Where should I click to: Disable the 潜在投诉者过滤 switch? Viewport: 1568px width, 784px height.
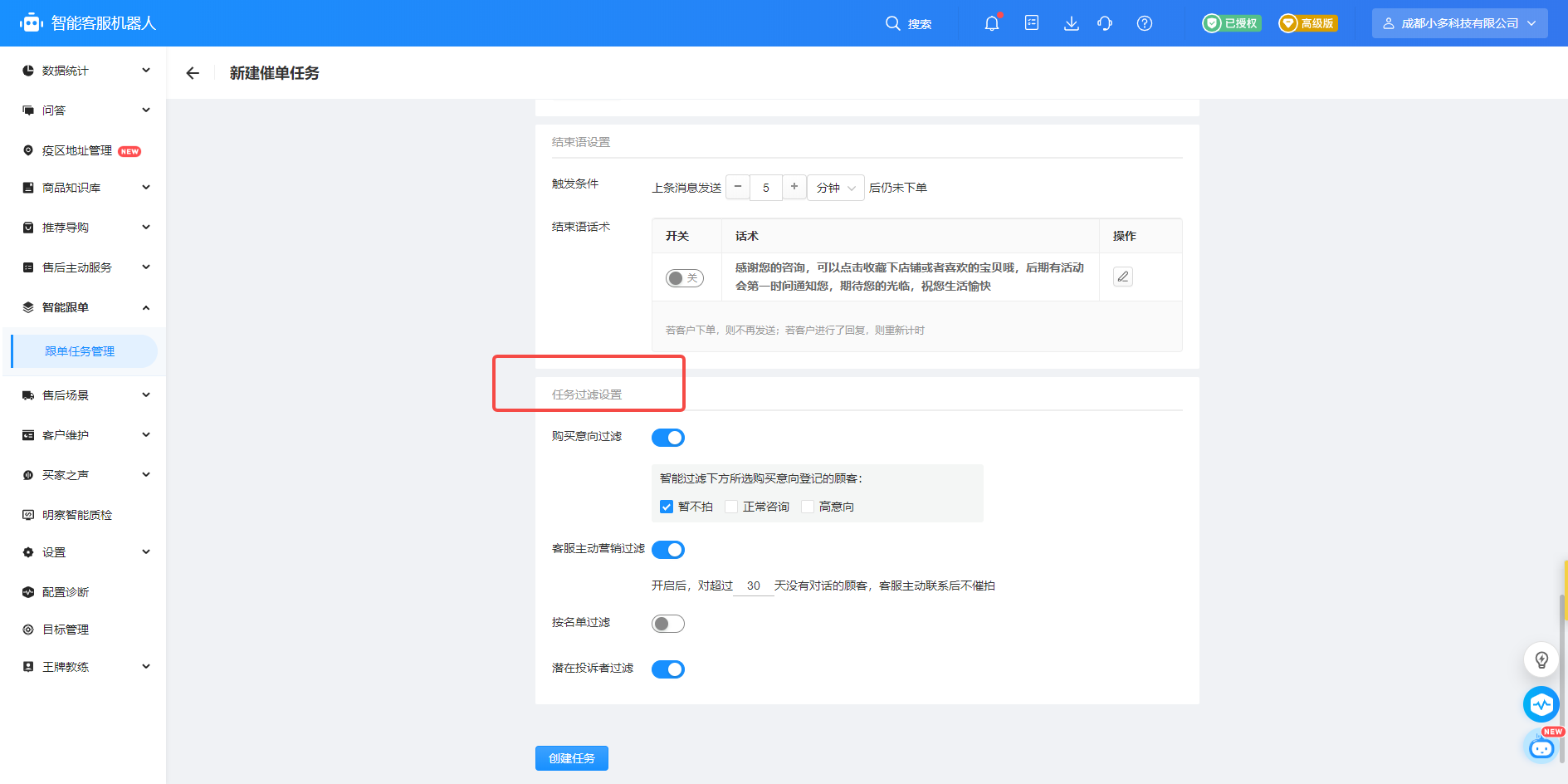coord(668,669)
